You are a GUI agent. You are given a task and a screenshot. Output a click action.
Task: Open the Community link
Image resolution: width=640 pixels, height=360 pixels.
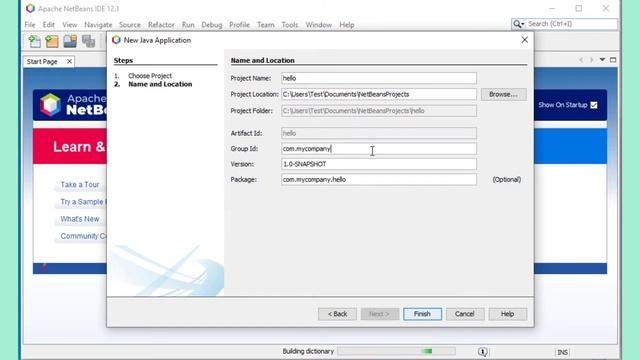[x=83, y=236]
